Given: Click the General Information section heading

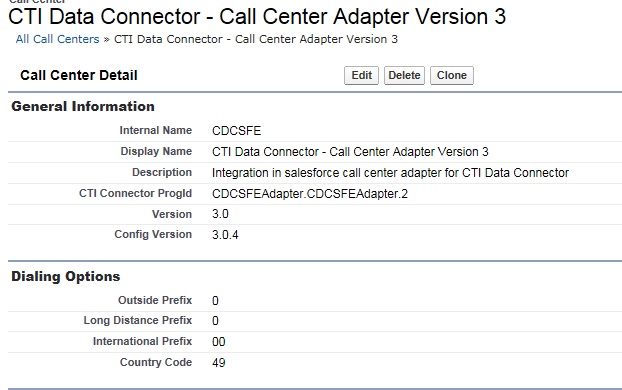Looking at the screenshot, I should click(83, 106).
